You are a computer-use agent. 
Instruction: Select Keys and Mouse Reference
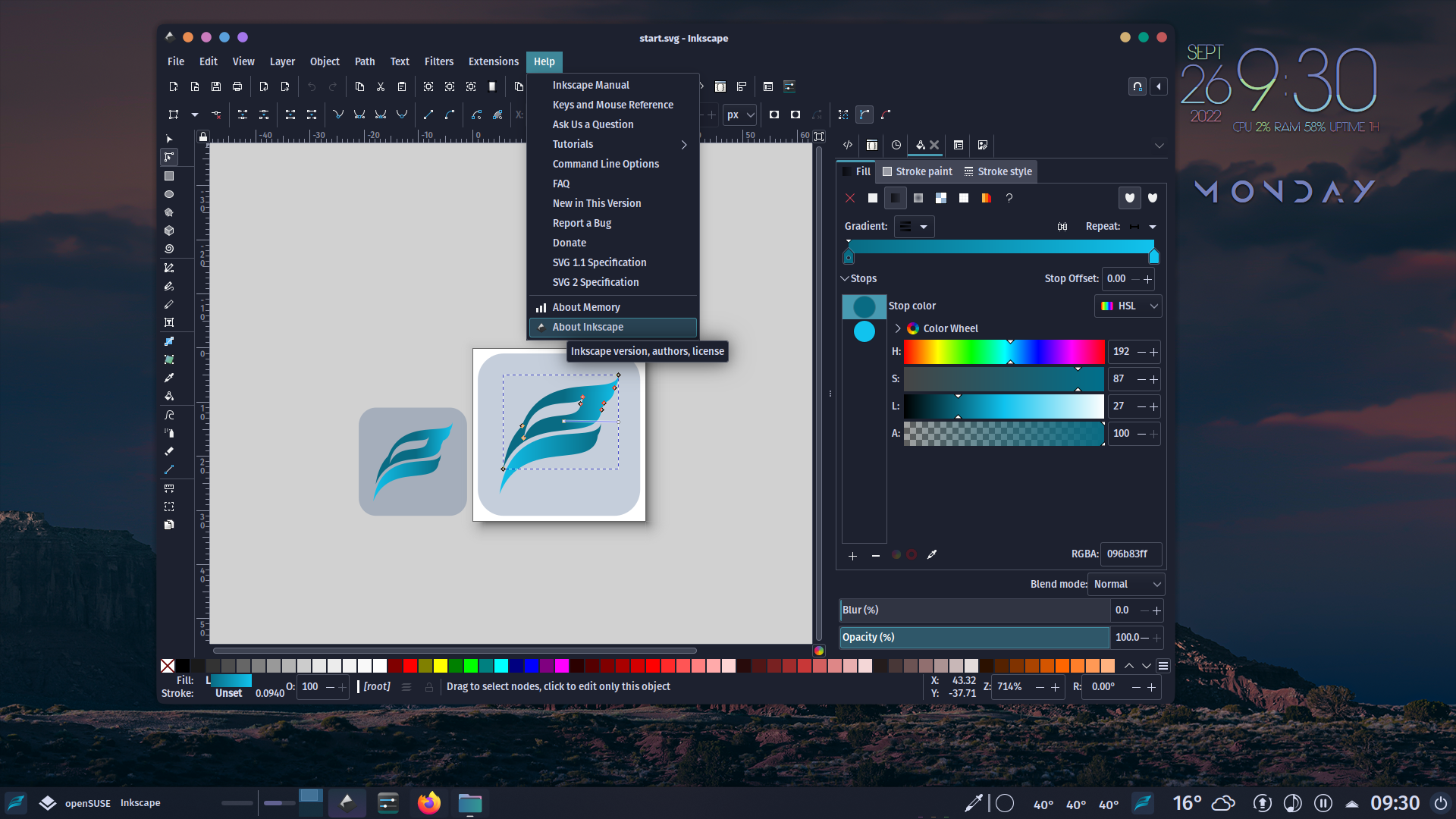(x=613, y=105)
